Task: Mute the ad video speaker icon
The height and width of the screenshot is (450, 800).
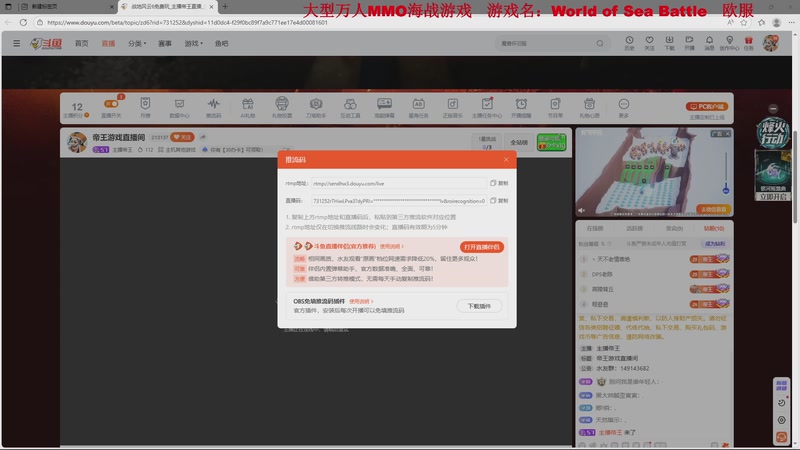Action: tap(582, 210)
